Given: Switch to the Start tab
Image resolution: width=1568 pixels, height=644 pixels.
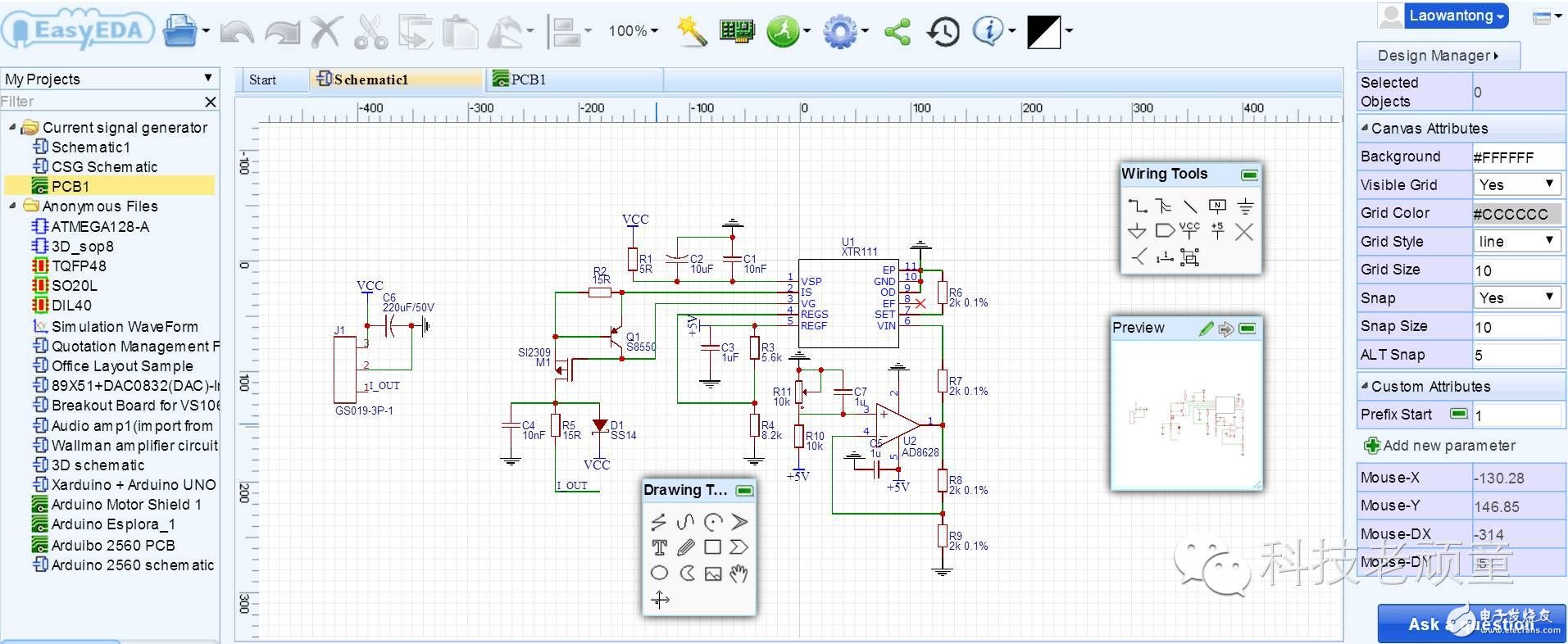Looking at the screenshot, I should coord(262,80).
